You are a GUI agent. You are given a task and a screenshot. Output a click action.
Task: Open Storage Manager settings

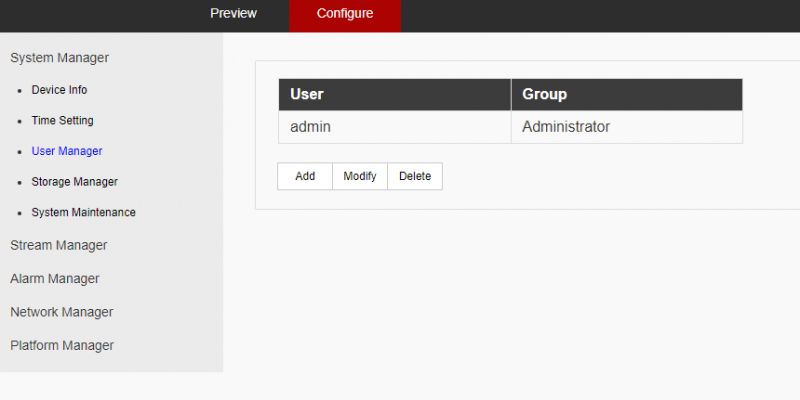pos(74,182)
